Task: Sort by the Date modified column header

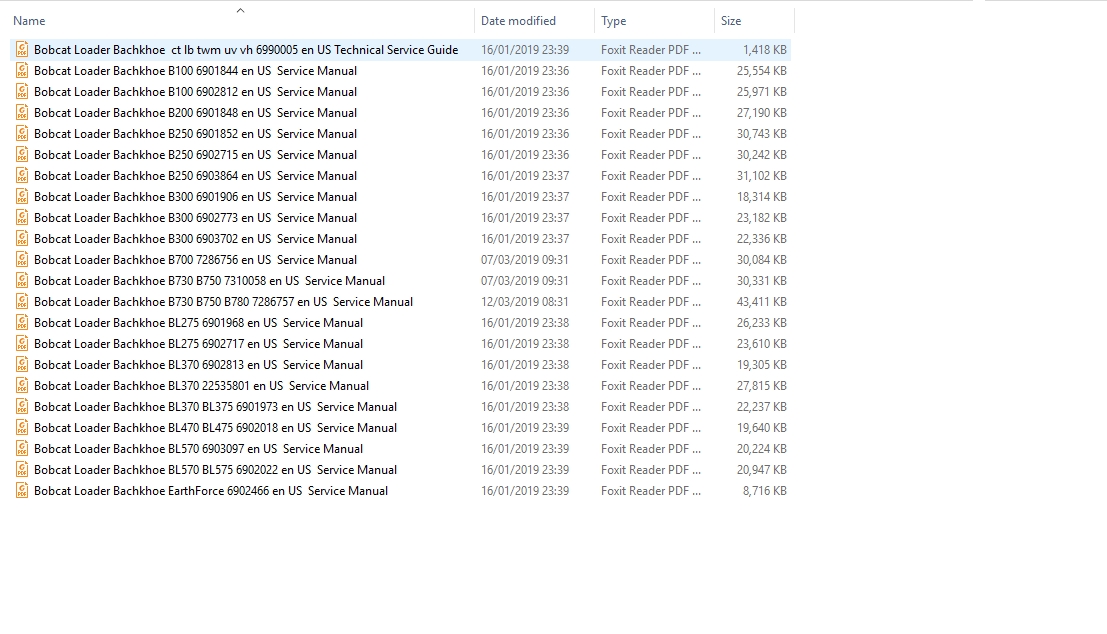Action: pos(518,21)
